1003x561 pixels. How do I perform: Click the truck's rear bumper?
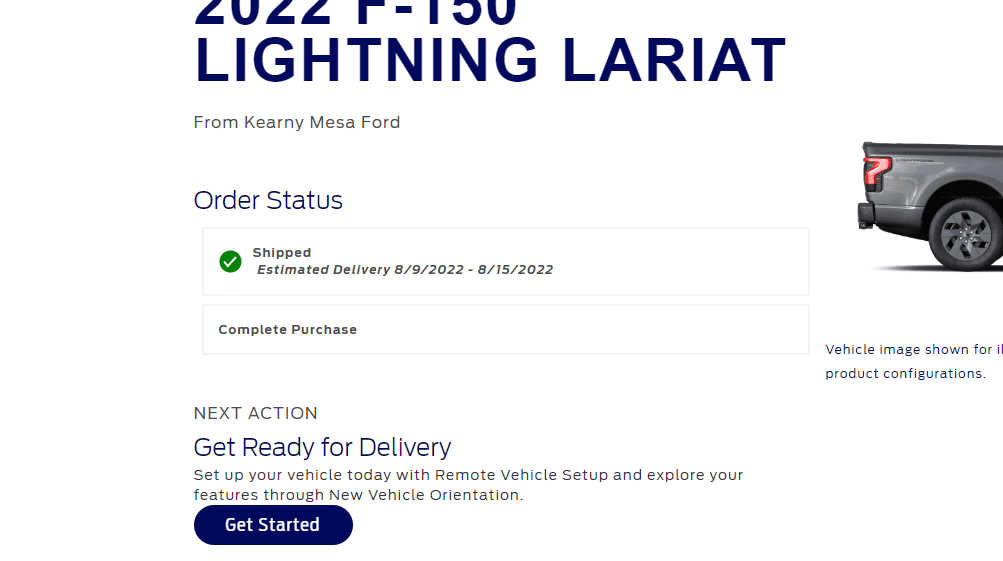(866, 214)
